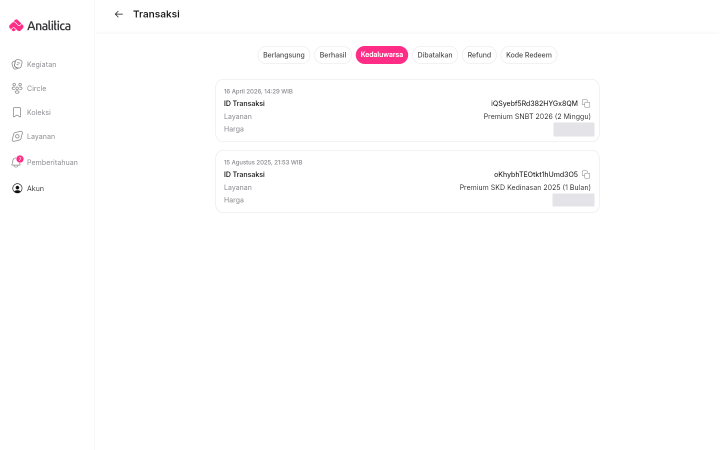Switch to the Refund tab

[479, 55]
